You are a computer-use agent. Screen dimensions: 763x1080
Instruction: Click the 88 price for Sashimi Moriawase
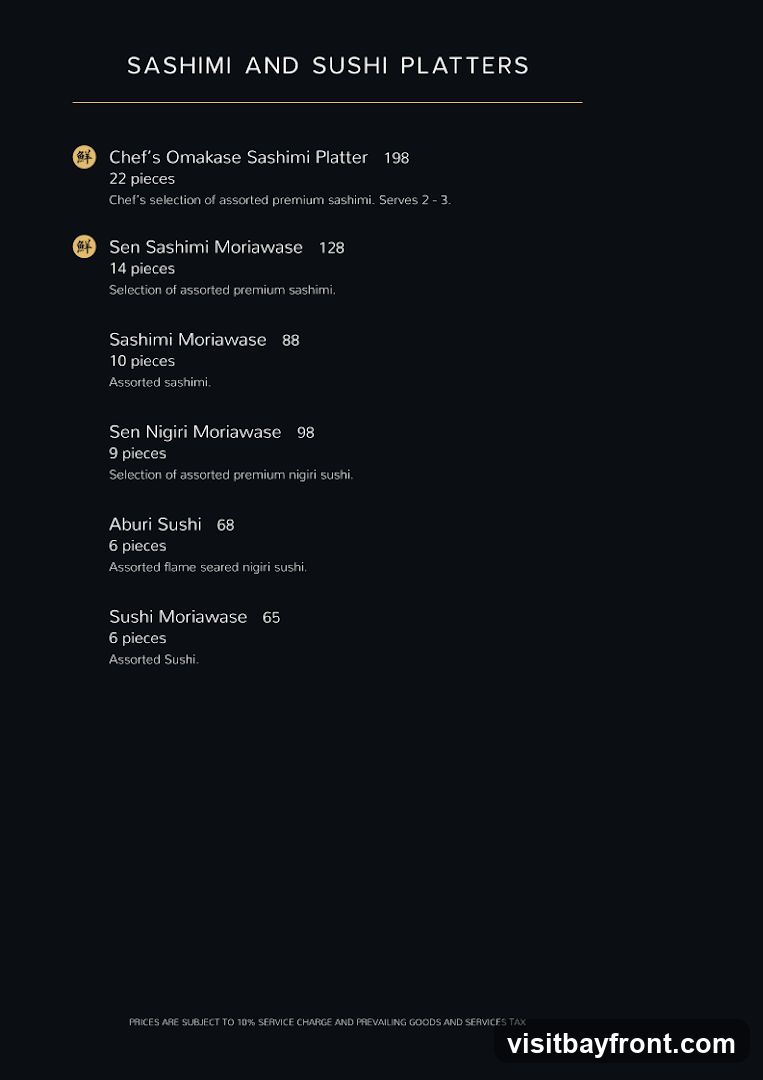pos(291,340)
